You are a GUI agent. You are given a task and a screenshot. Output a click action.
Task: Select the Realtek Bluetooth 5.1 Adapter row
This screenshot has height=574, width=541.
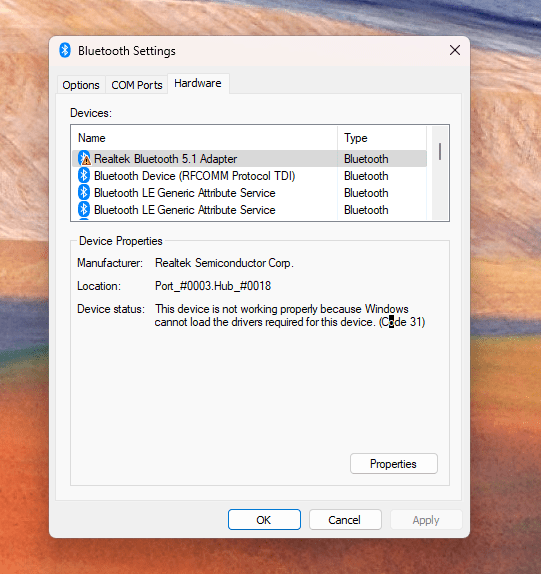pyautogui.click(x=249, y=159)
